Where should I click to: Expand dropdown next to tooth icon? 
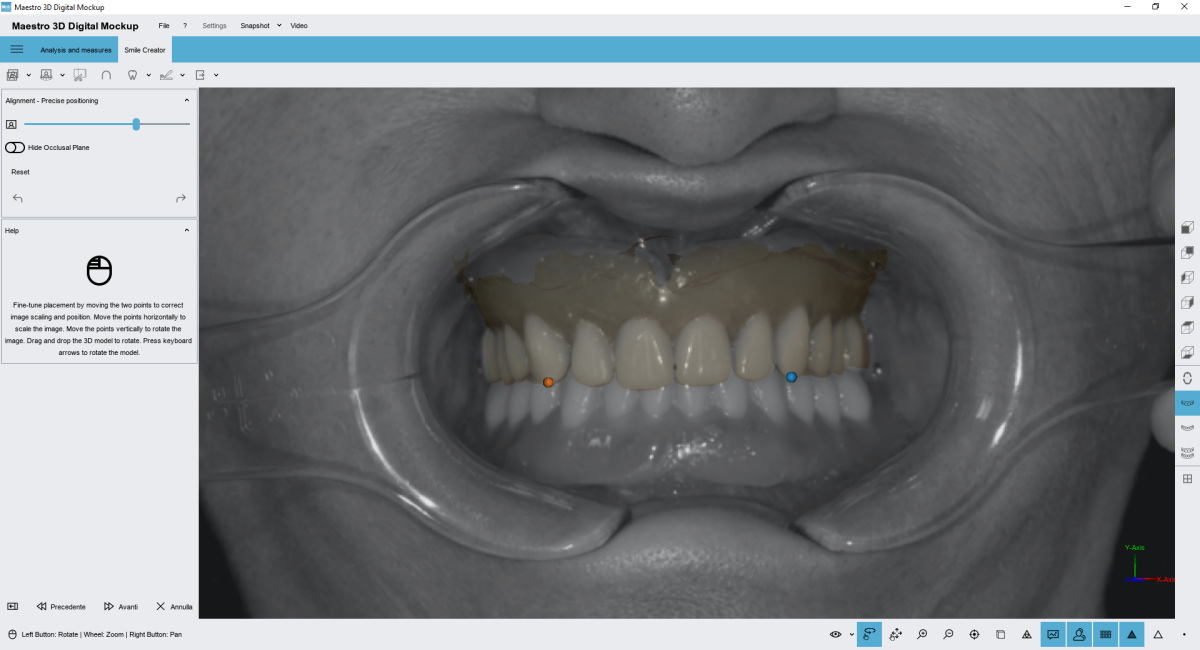tap(148, 75)
